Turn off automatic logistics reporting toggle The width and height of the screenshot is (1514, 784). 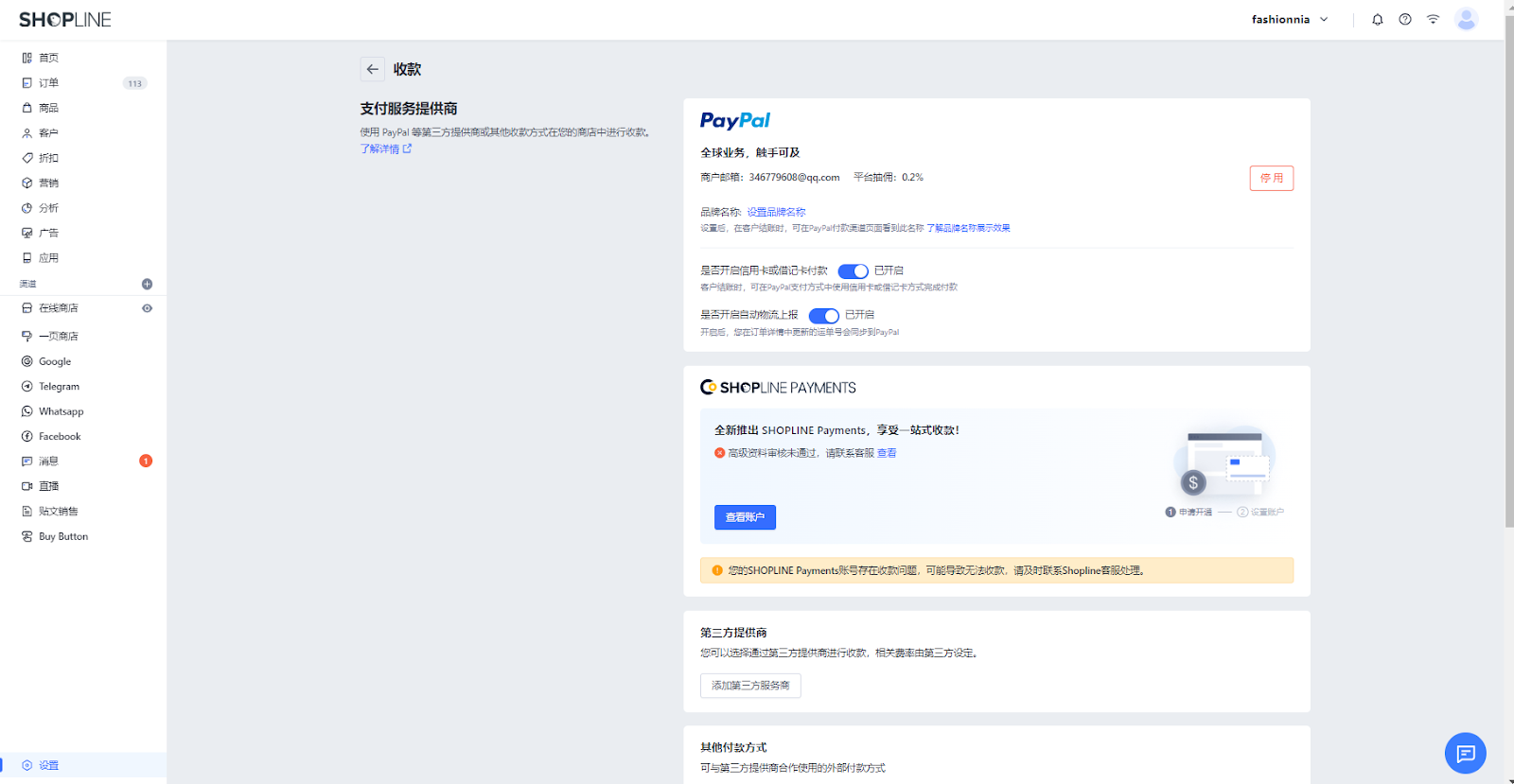(823, 316)
